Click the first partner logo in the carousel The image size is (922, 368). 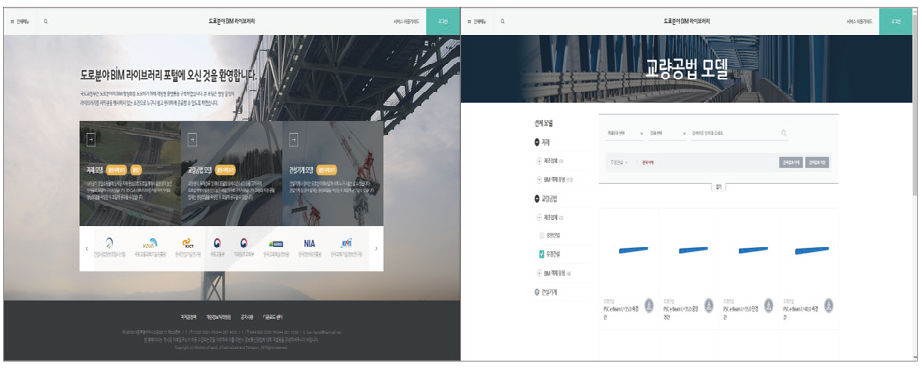point(109,243)
